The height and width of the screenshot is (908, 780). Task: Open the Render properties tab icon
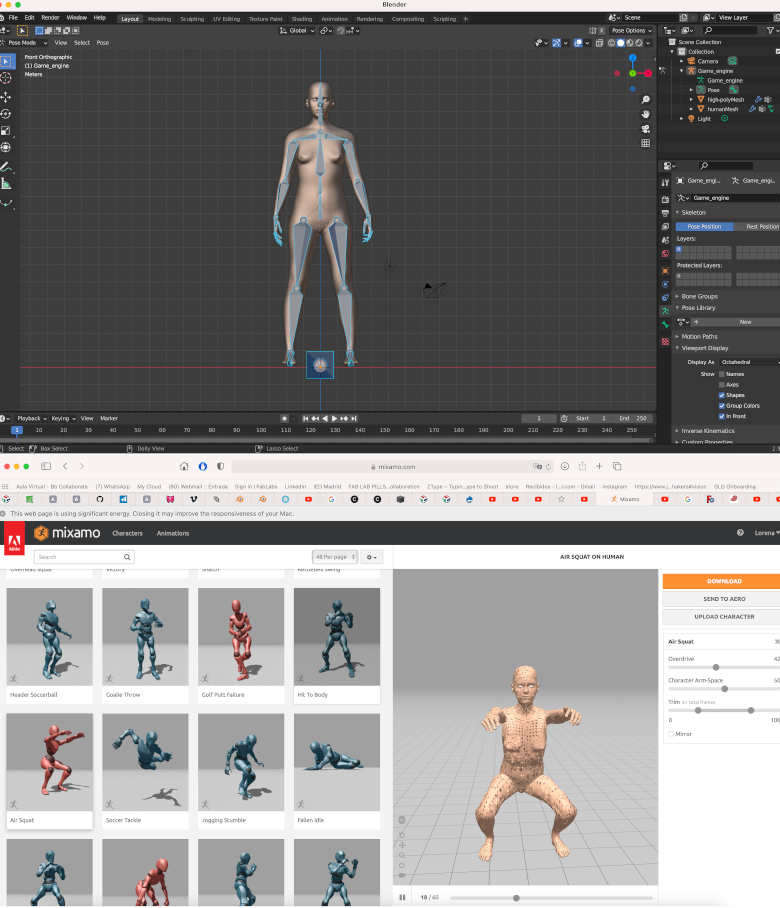pos(665,199)
